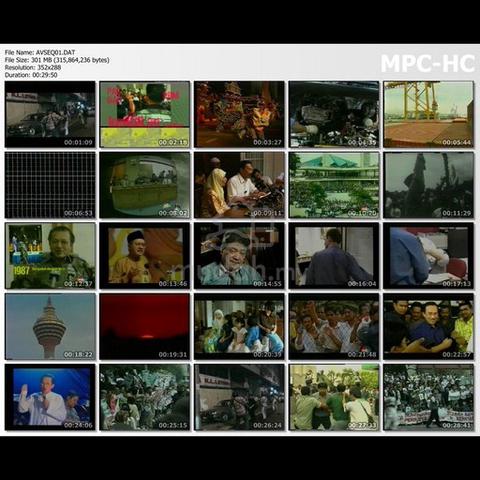Open the street scuffle frame at 00:27:33
480x480 pixels.
pos(334,397)
